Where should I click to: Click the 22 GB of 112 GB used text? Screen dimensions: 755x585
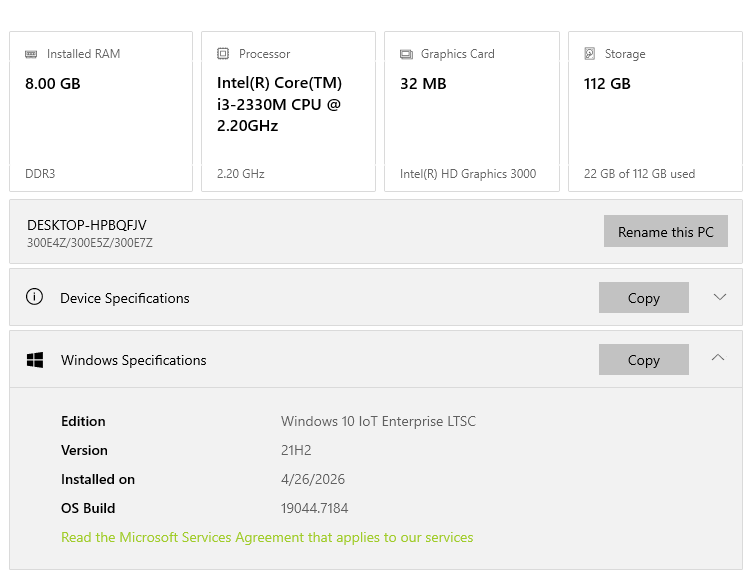[639, 174]
